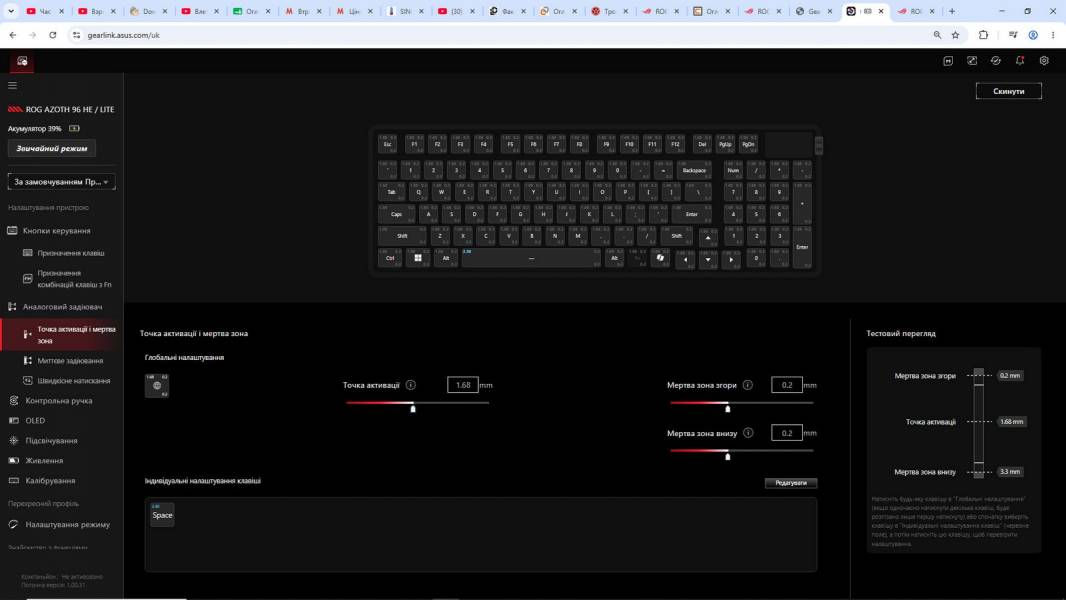The width and height of the screenshot is (1066, 600).
Task: Select the up arrow key on keyboard
Action: [708, 238]
